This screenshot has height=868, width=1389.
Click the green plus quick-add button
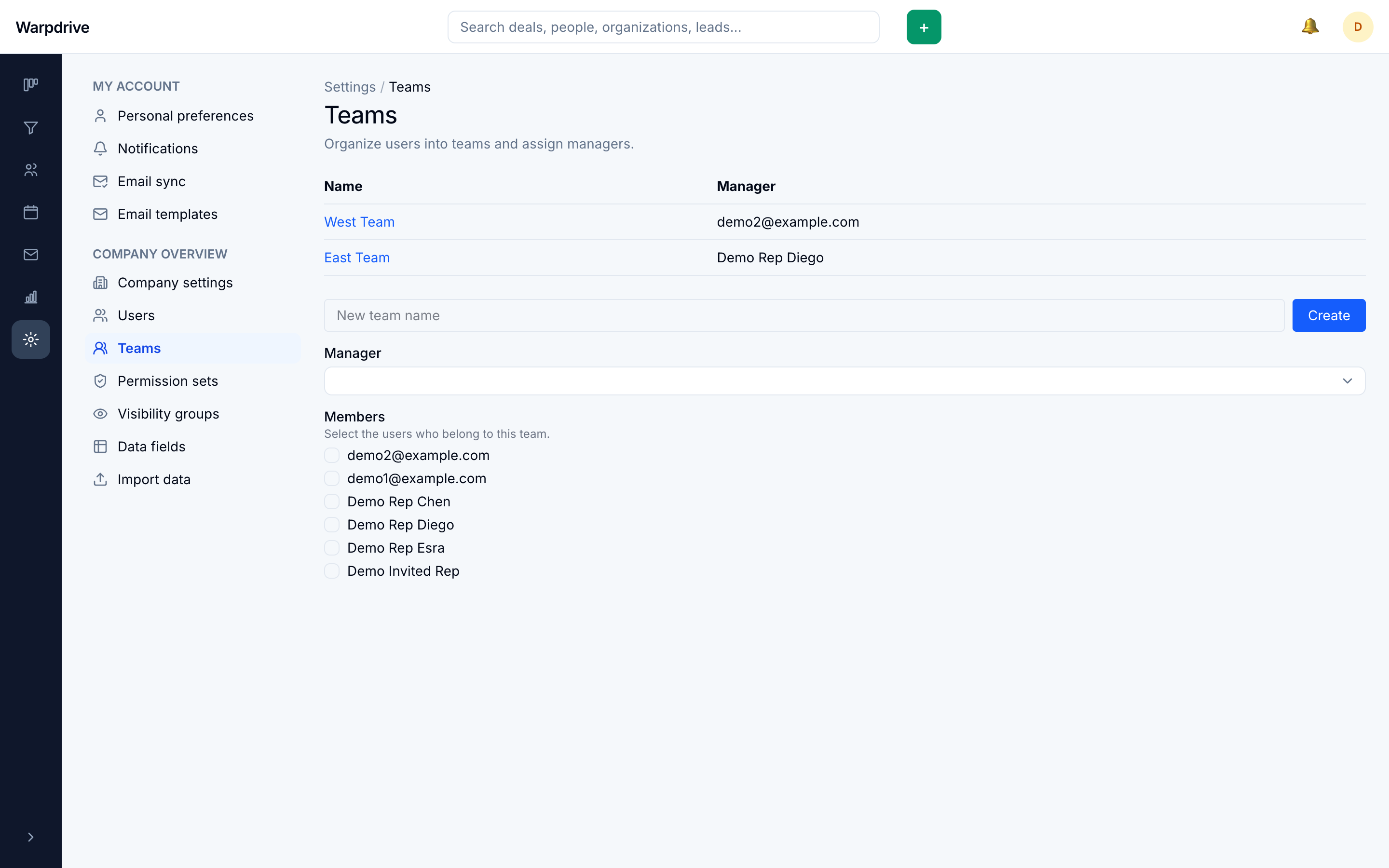[x=924, y=27]
